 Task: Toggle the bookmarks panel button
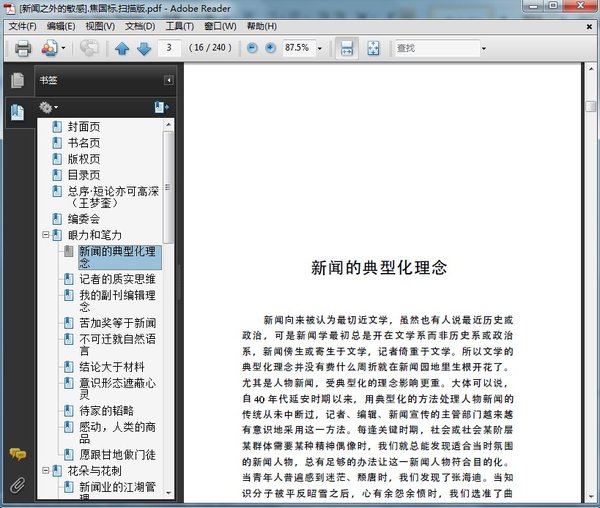pyautogui.click(x=17, y=112)
